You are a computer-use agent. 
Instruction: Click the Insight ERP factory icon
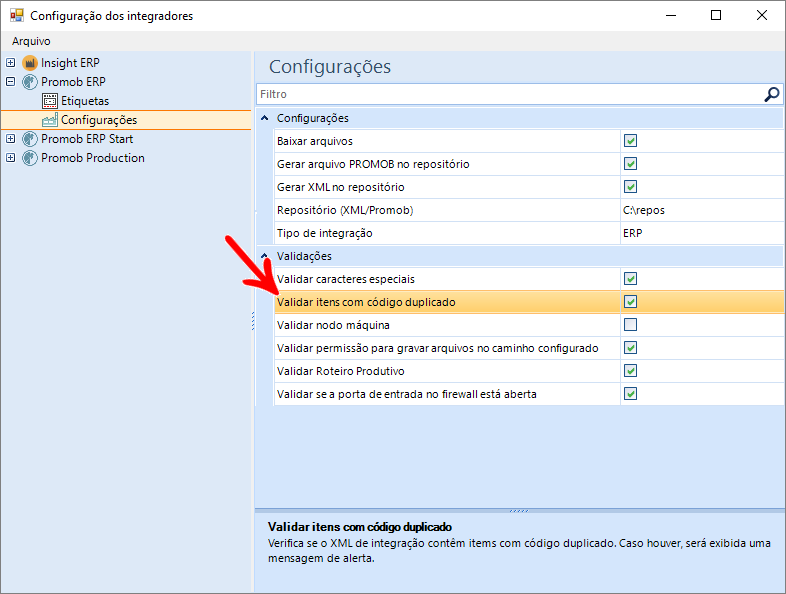pos(30,63)
